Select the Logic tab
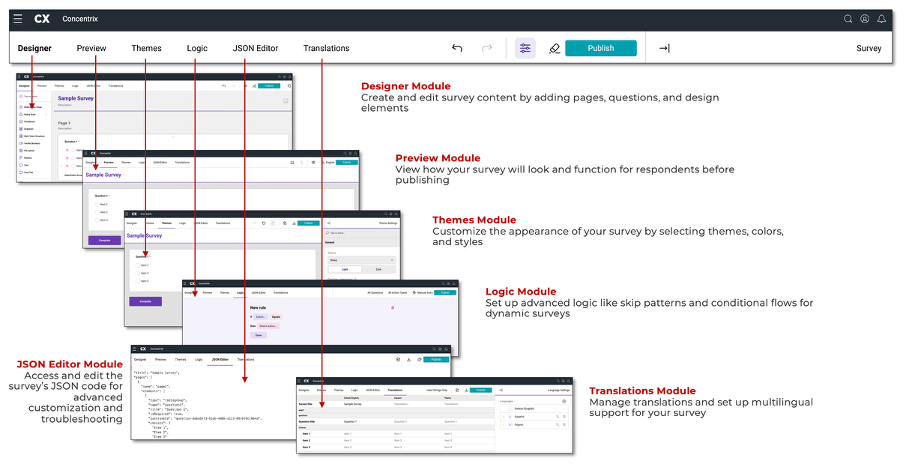The image size is (906, 464). pos(197,48)
